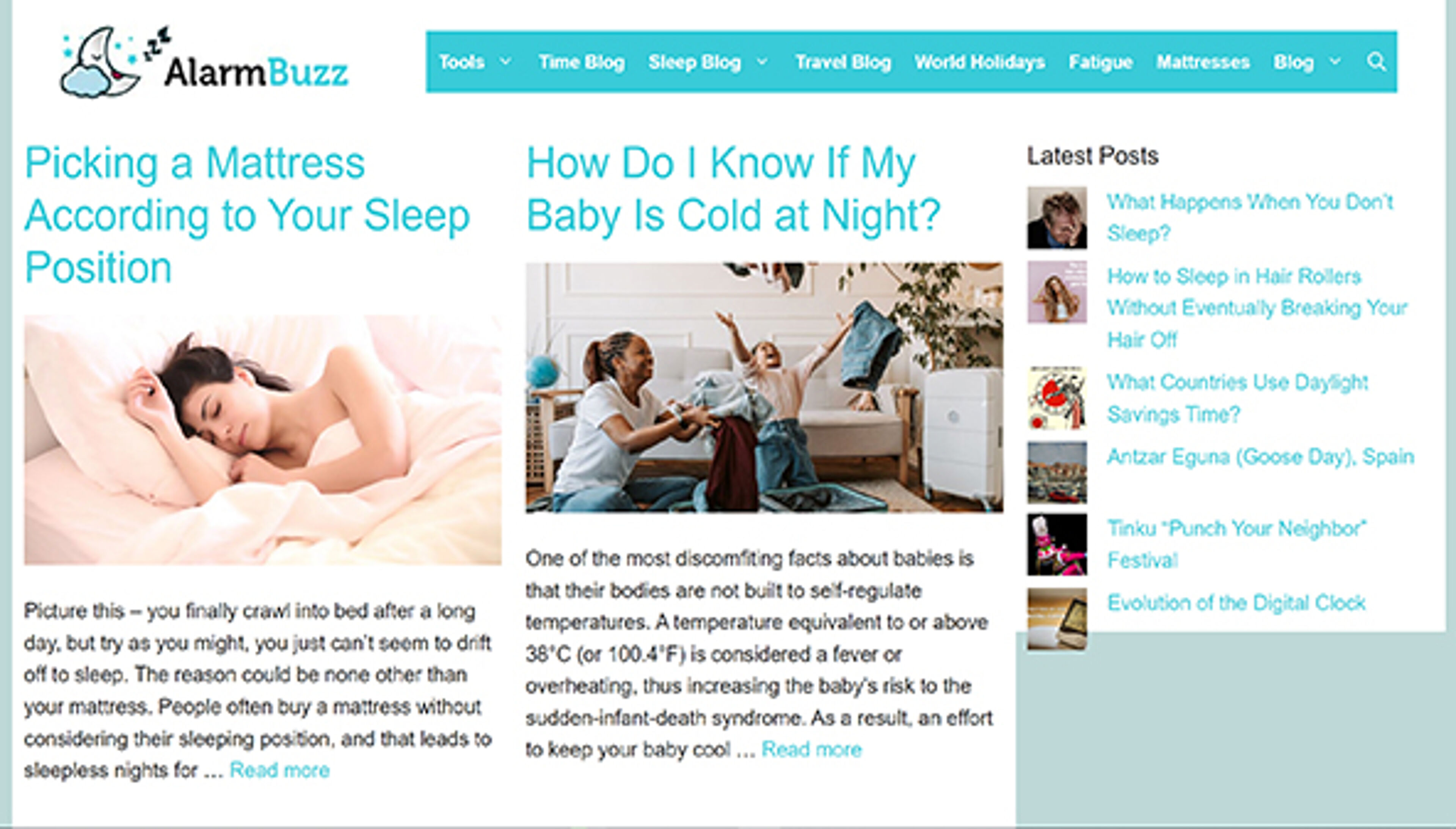1456x829 pixels.
Task: Open thumbnail for What Happens When You Don't Sleep
Action: (1057, 218)
